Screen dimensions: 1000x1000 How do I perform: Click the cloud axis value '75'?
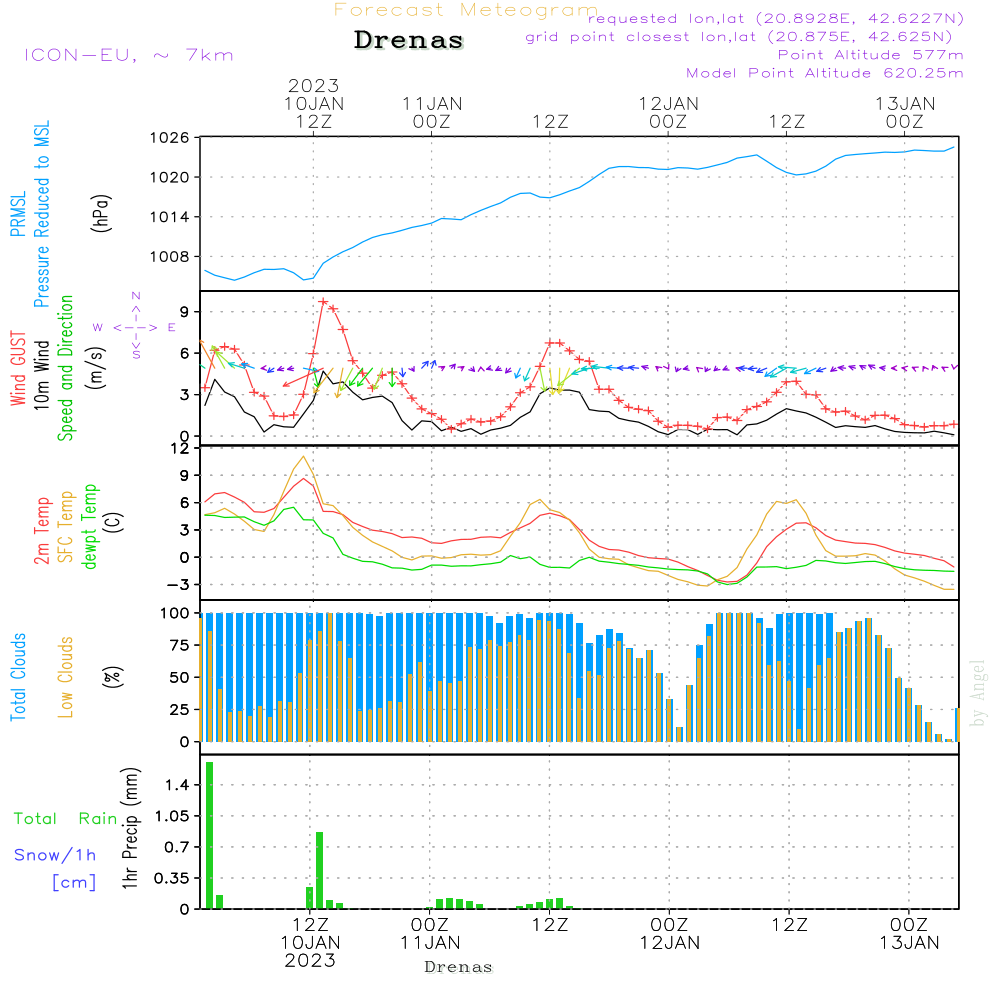[x=180, y=645]
